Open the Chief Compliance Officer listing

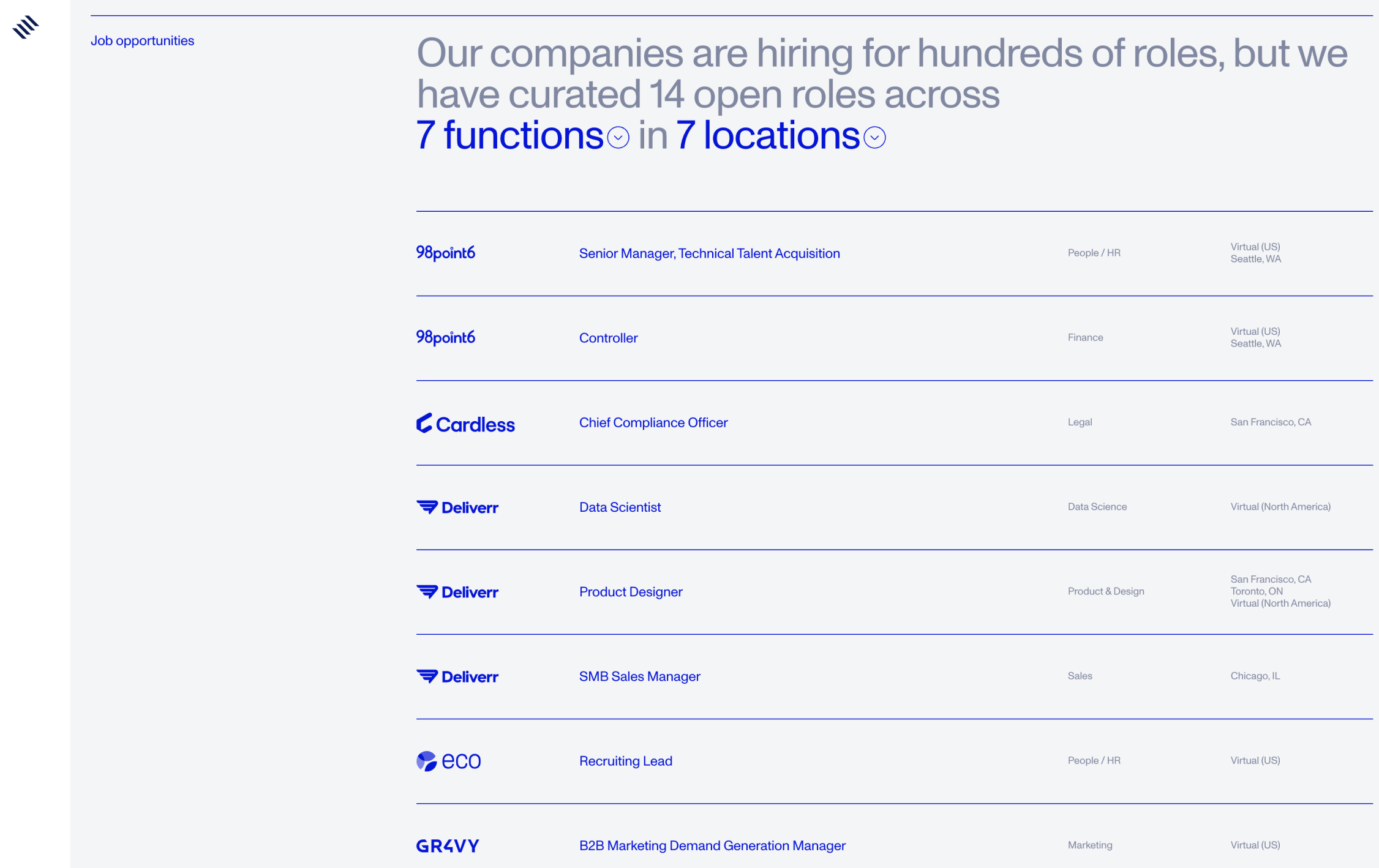(x=653, y=422)
